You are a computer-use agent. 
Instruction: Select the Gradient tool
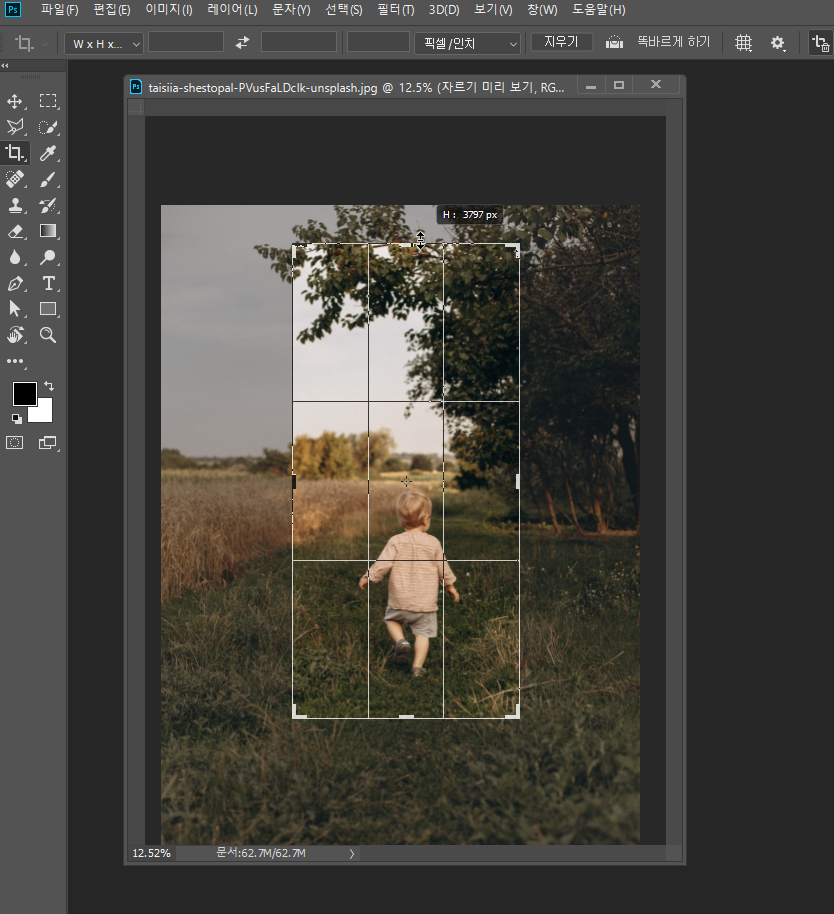pos(48,231)
